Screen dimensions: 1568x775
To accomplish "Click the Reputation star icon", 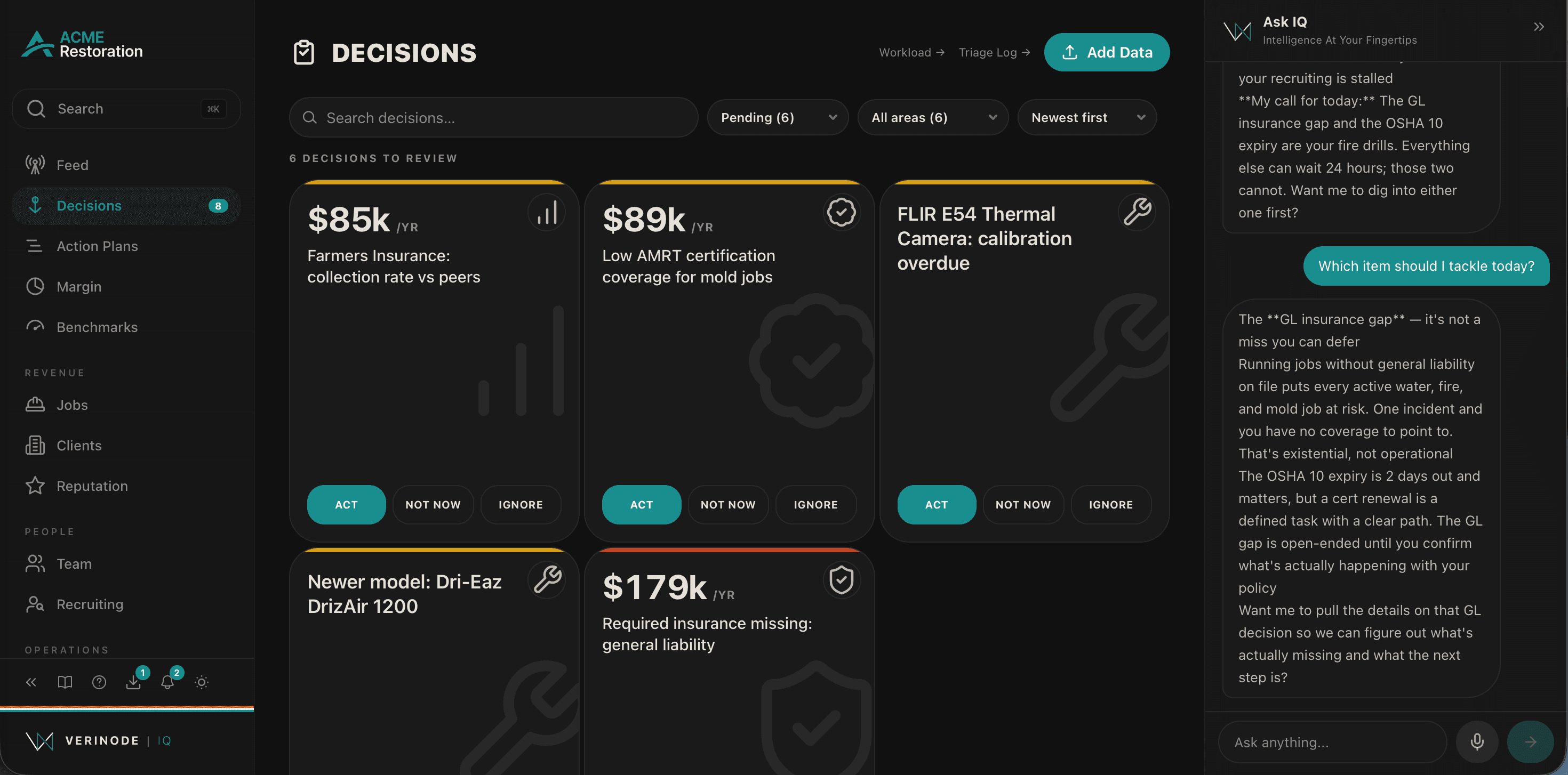I will click(35, 486).
